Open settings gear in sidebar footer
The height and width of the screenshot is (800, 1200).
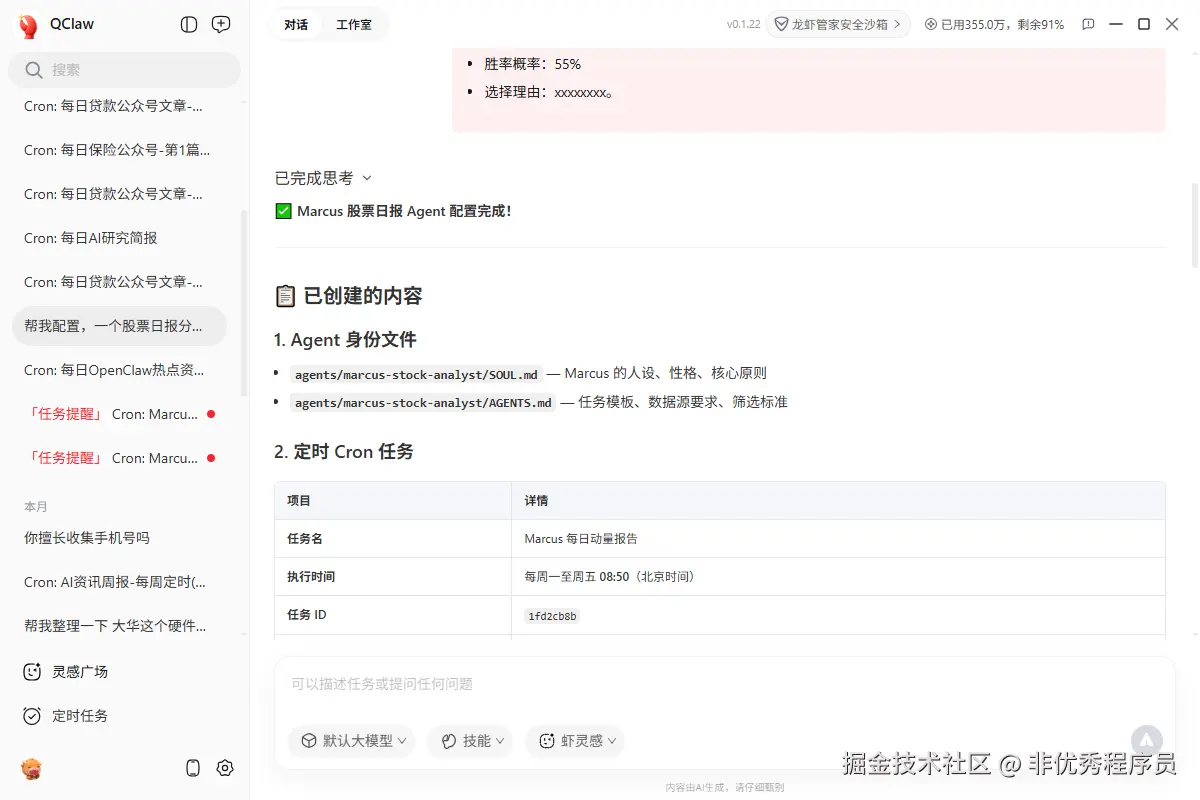pyautogui.click(x=225, y=768)
